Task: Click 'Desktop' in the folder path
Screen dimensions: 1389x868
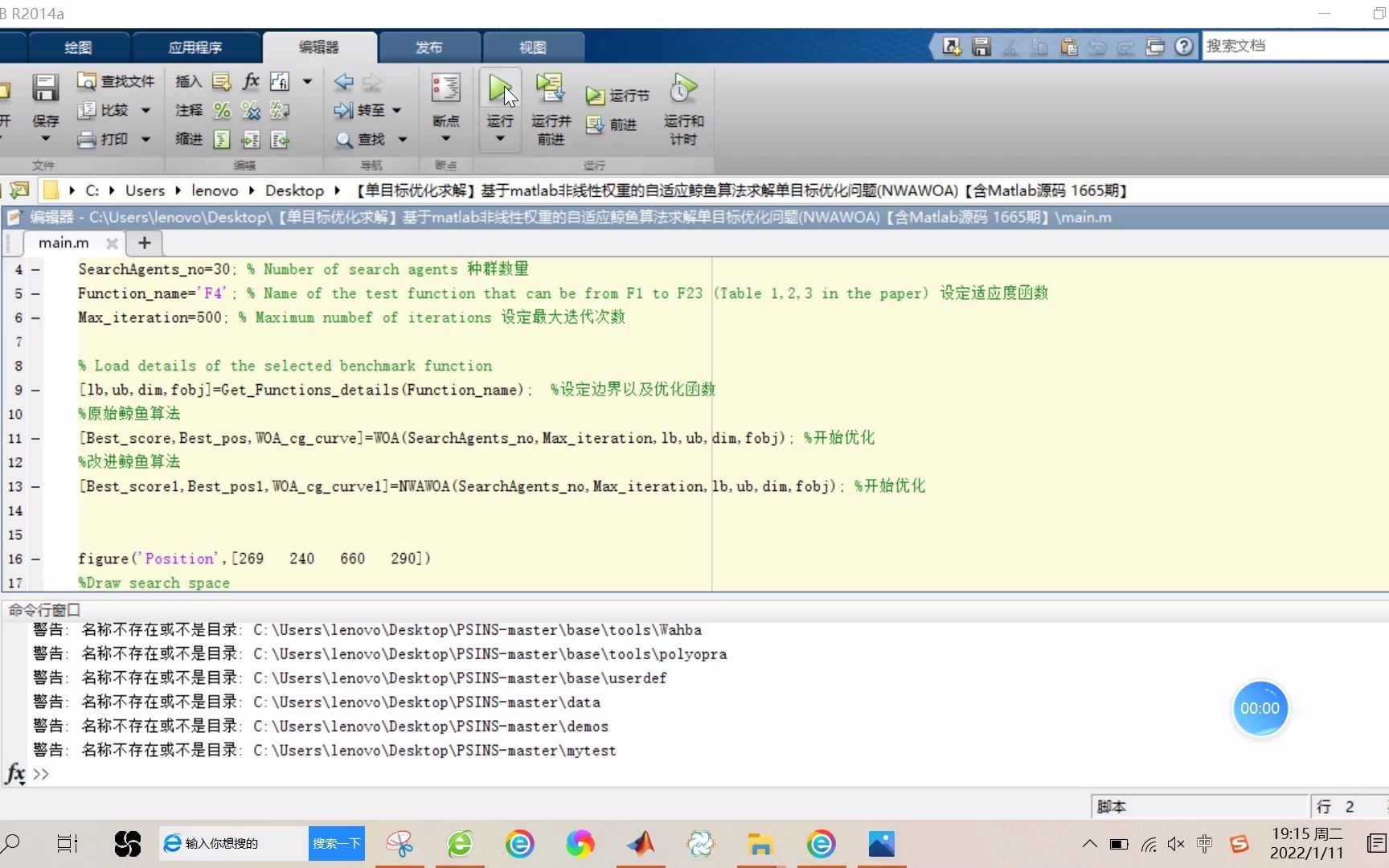Action: [x=294, y=190]
